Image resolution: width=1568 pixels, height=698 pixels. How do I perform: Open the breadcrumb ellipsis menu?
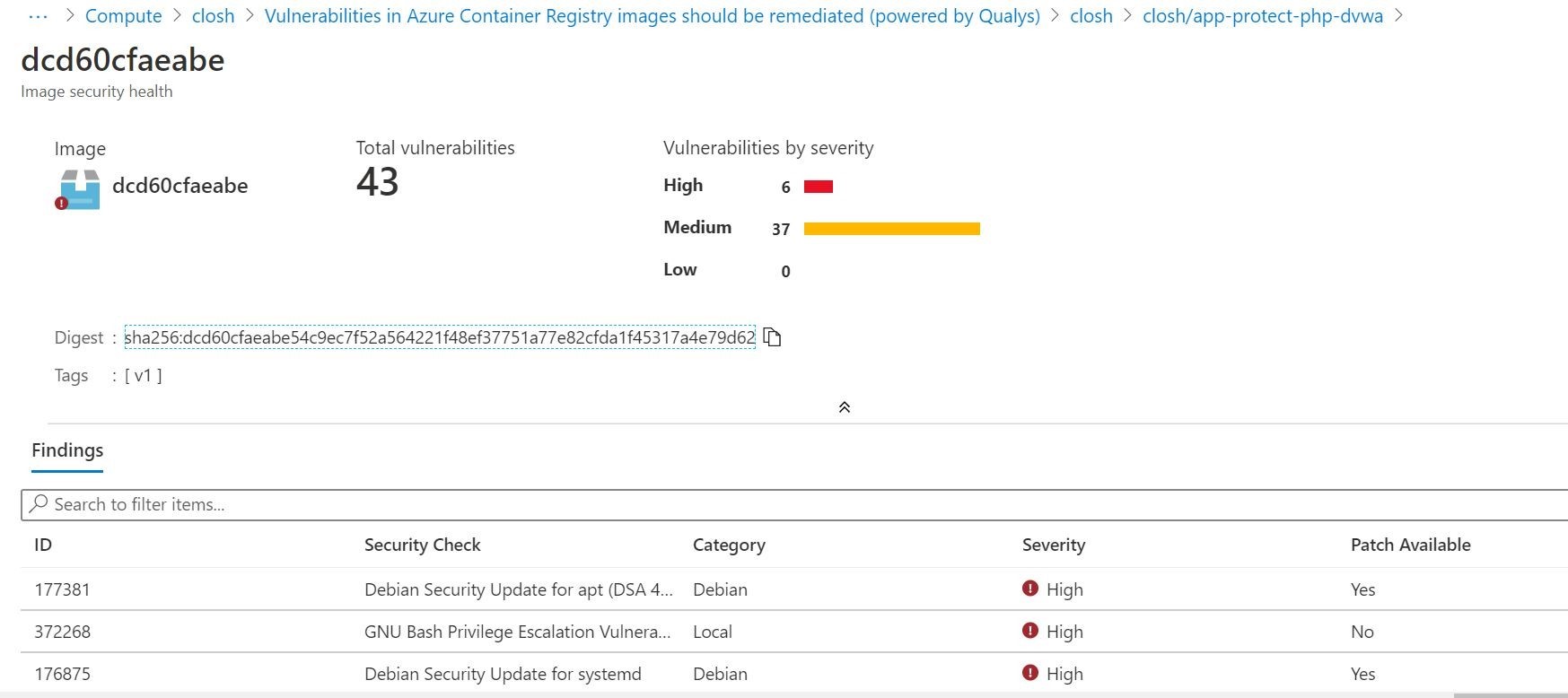(x=38, y=16)
